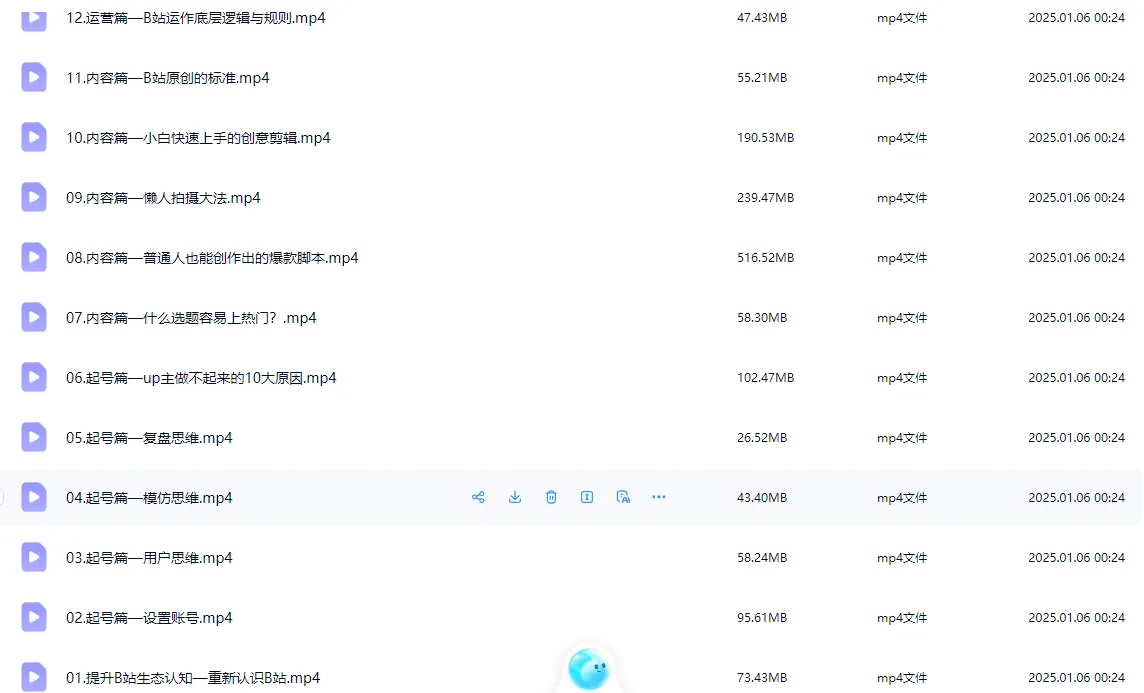This screenshot has height=693, width=1144.
Task: Click video icon beside 03.起号篇—用户思维
Action: (33, 557)
